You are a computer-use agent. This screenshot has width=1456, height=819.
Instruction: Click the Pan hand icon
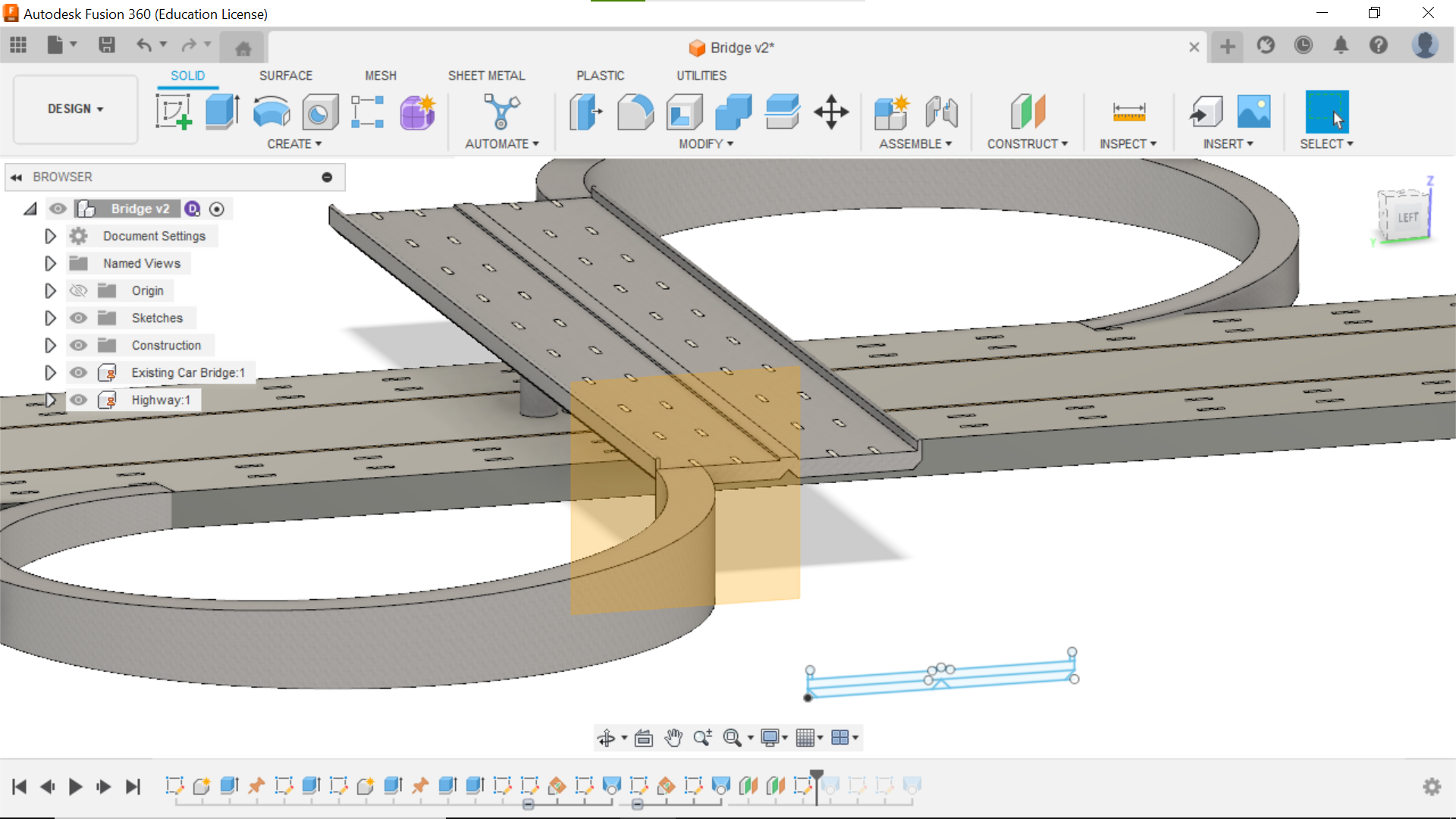coord(673,738)
